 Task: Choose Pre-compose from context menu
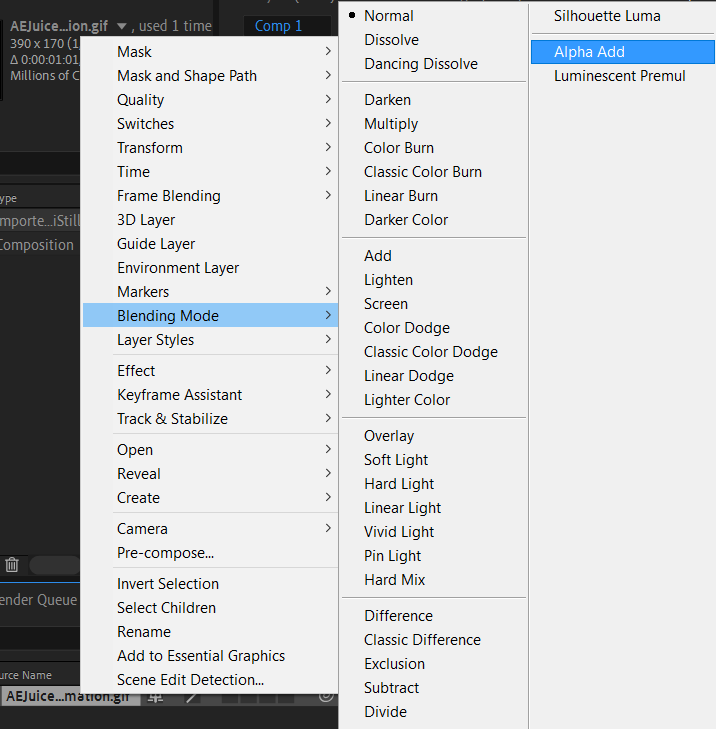click(x=165, y=553)
